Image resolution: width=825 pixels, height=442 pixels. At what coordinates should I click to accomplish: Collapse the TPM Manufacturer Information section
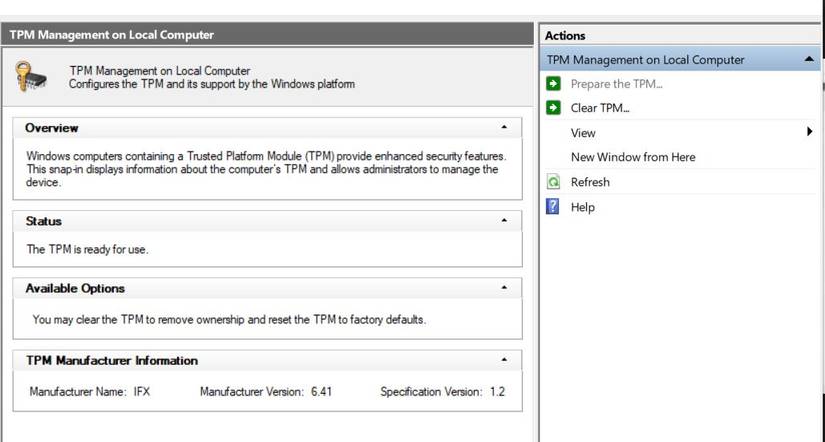click(504, 360)
